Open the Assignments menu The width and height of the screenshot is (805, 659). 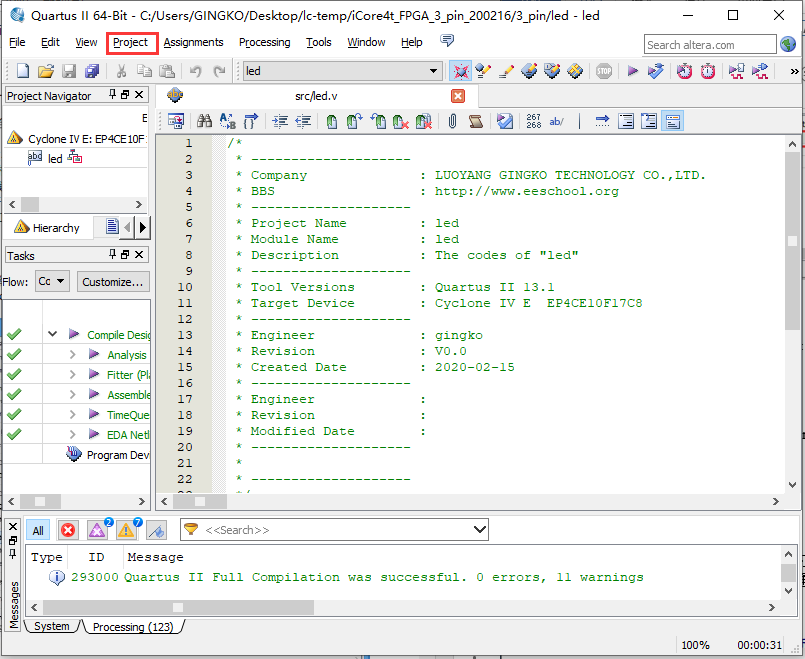(193, 42)
